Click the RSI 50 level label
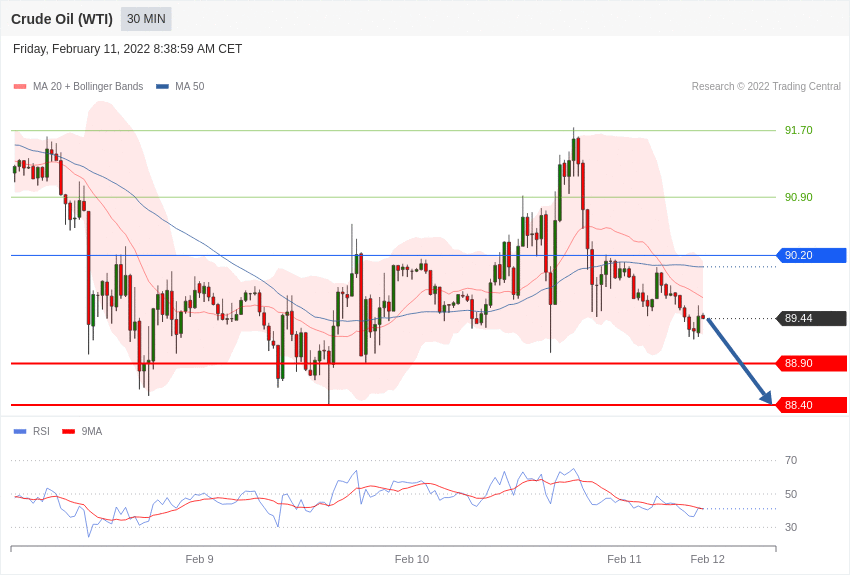Screen dimensions: 850x576 tap(791, 494)
